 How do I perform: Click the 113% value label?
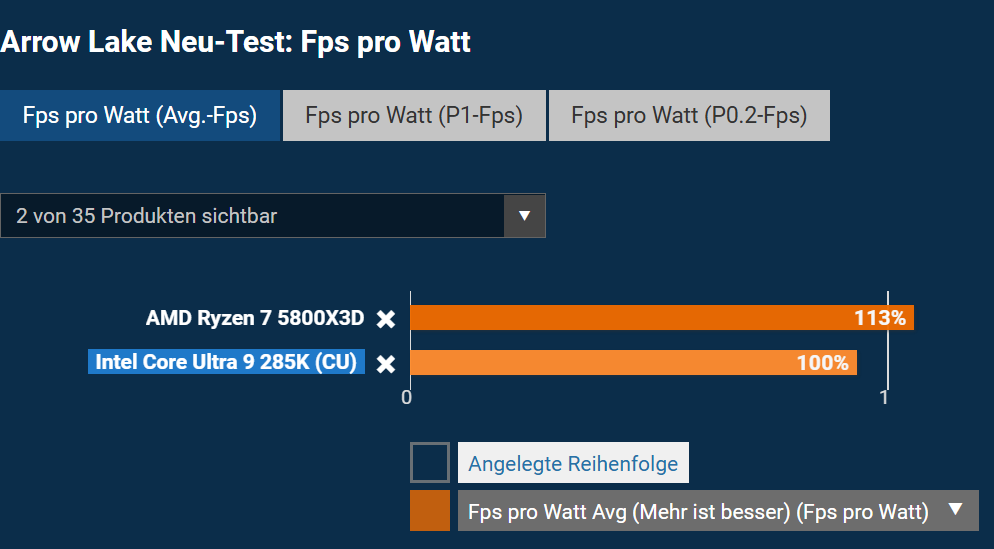coord(880,318)
